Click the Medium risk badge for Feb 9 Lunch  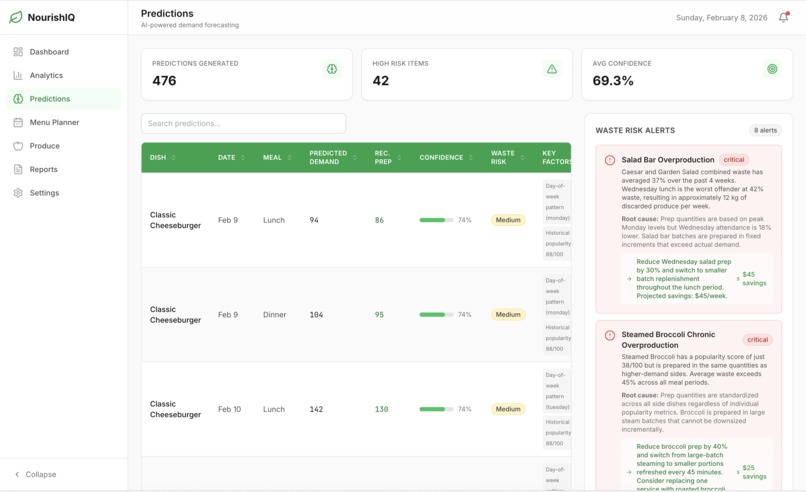click(x=508, y=220)
